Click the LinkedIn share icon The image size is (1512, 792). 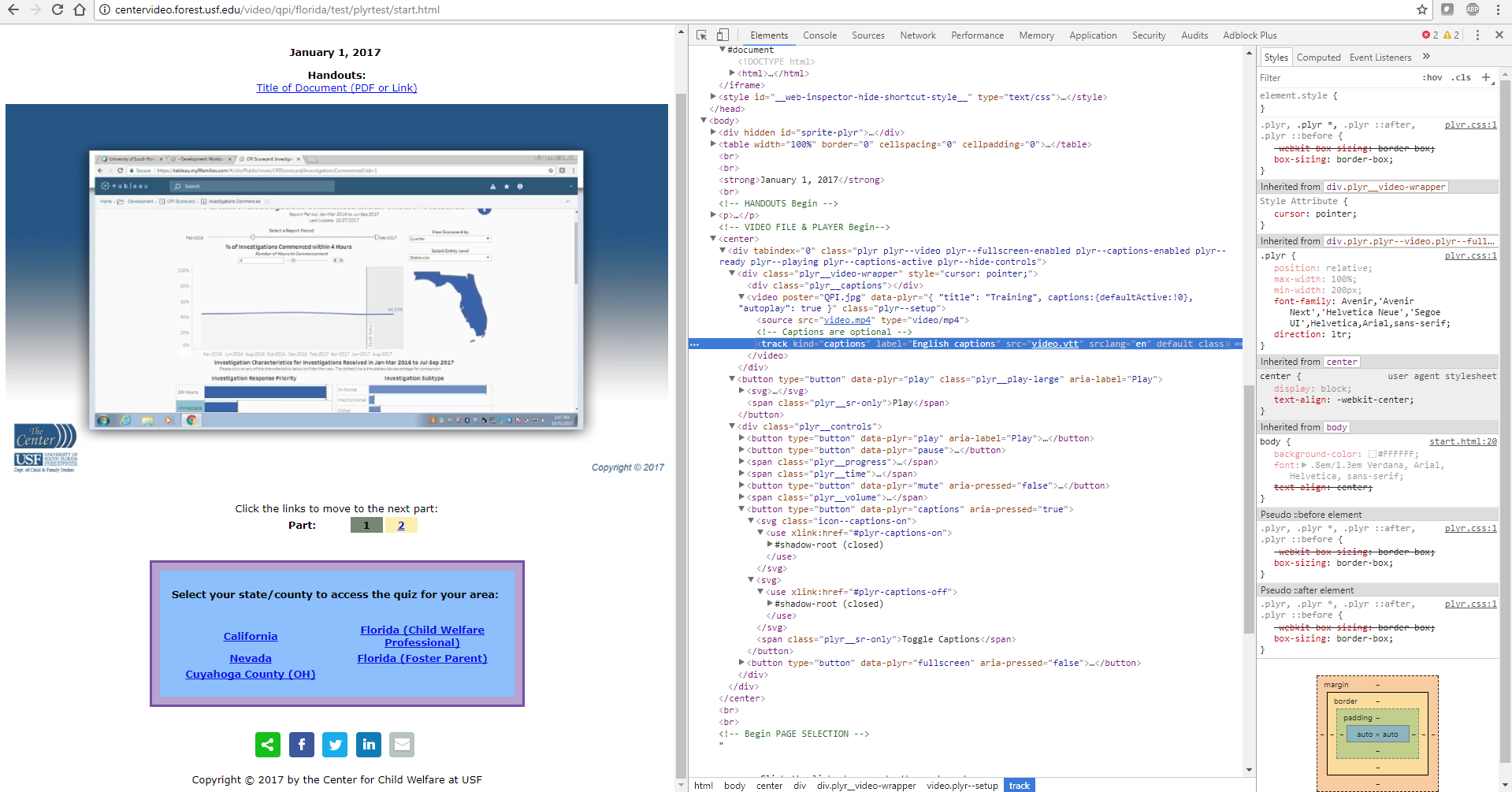coord(368,744)
